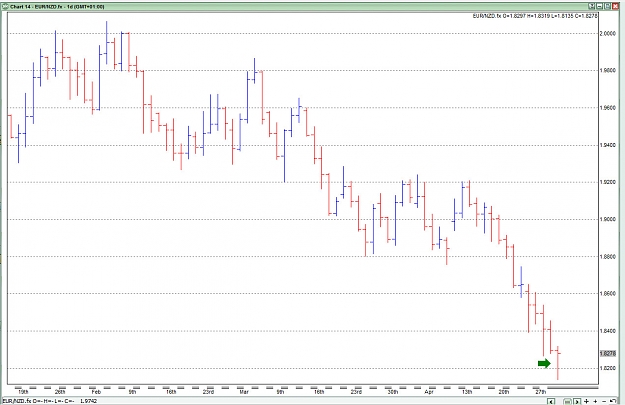
Task: Select the 1.8200 price axis label
Action: (607, 368)
